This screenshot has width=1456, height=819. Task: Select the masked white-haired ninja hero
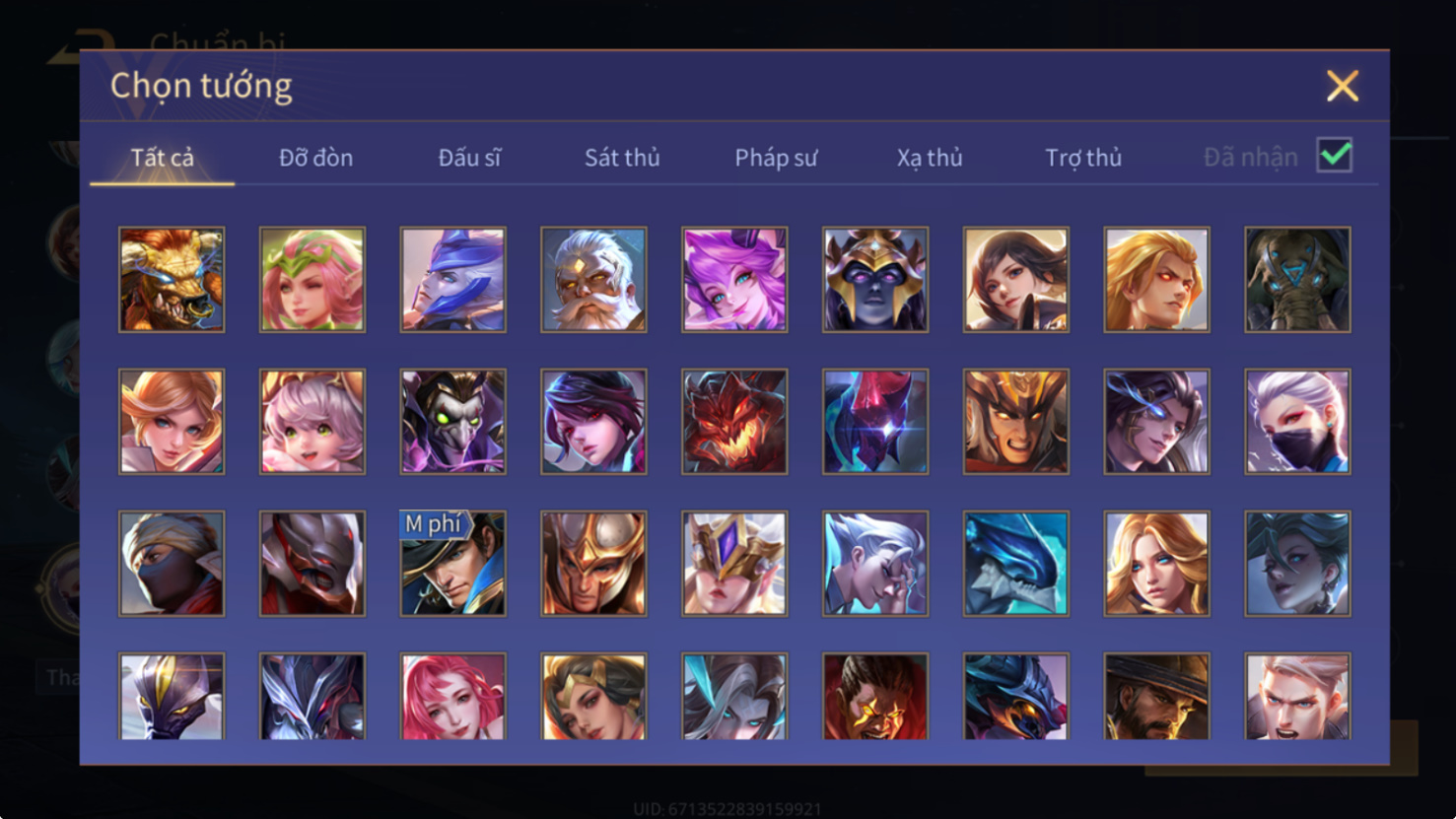[1297, 422]
